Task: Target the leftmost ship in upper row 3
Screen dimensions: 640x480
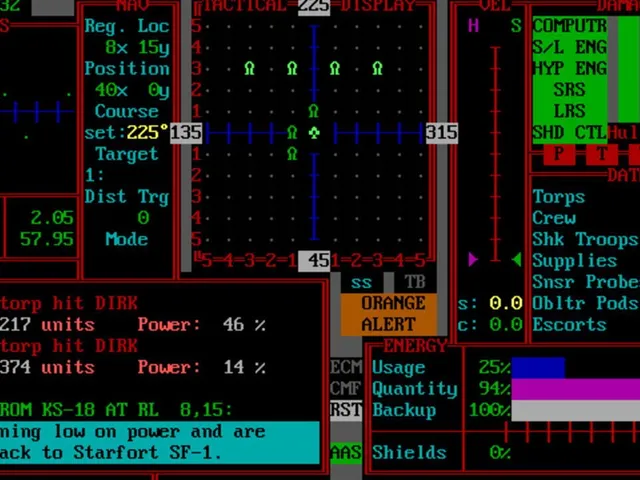Action: pyautogui.click(x=249, y=68)
